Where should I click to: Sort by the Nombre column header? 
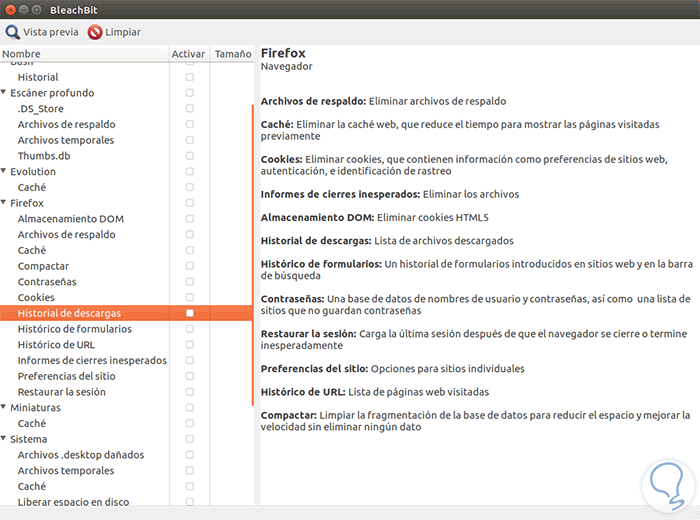[x=84, y=54]
